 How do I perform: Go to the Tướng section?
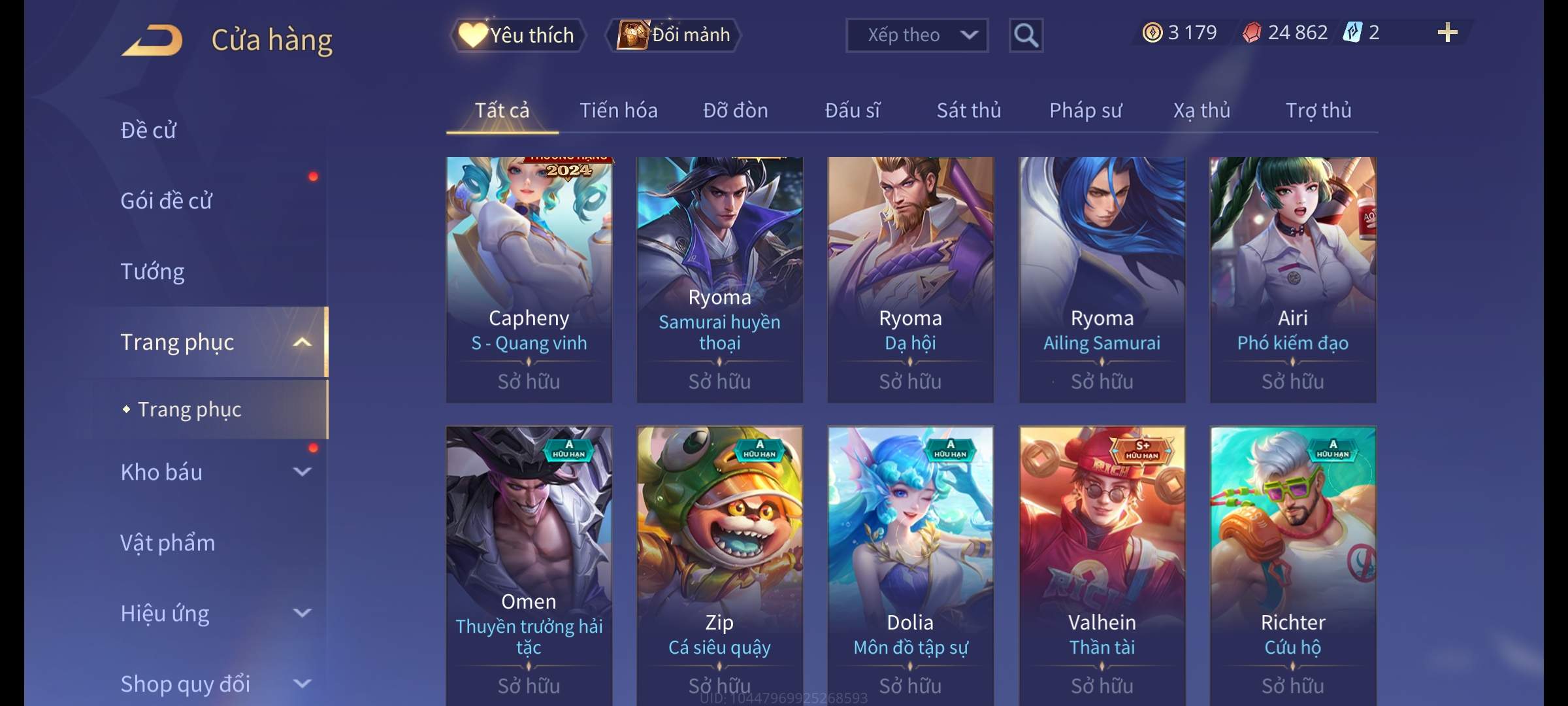(x=152, y=271)
